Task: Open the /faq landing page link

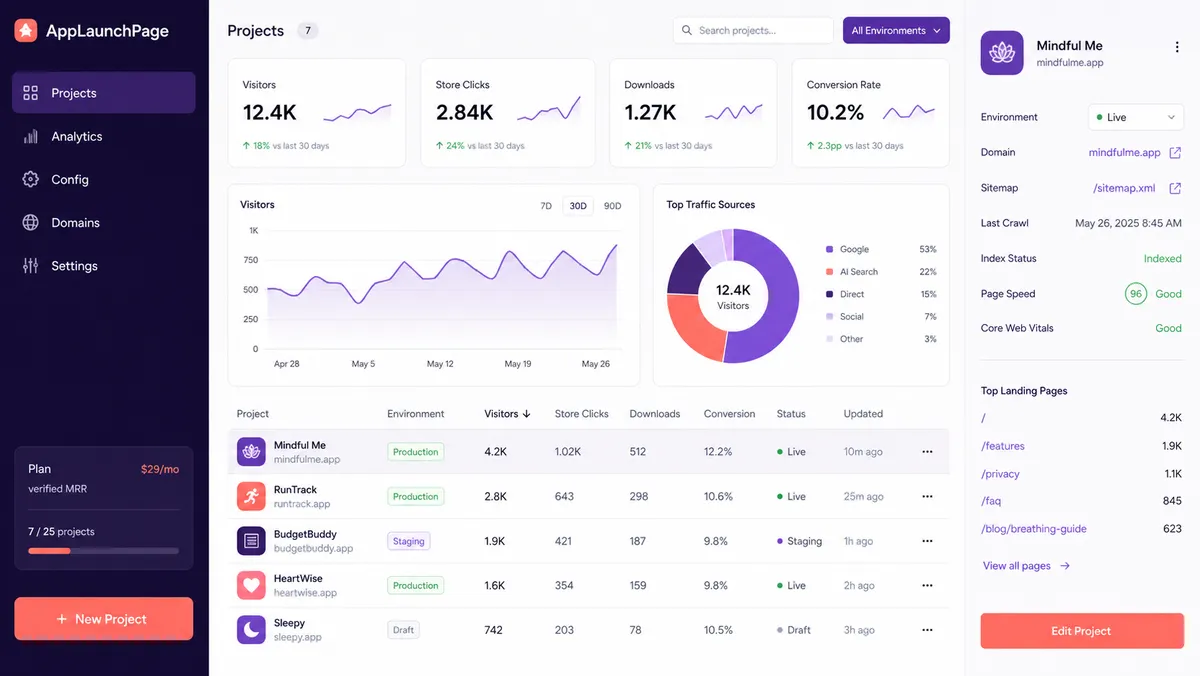Action: (x=990, y=501)
